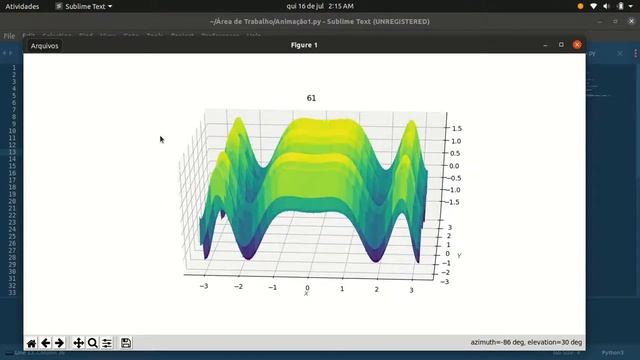Open the Sublime Text app menu dropdown
This screenshot has width=640, height=360.
(x=84, y=6)
